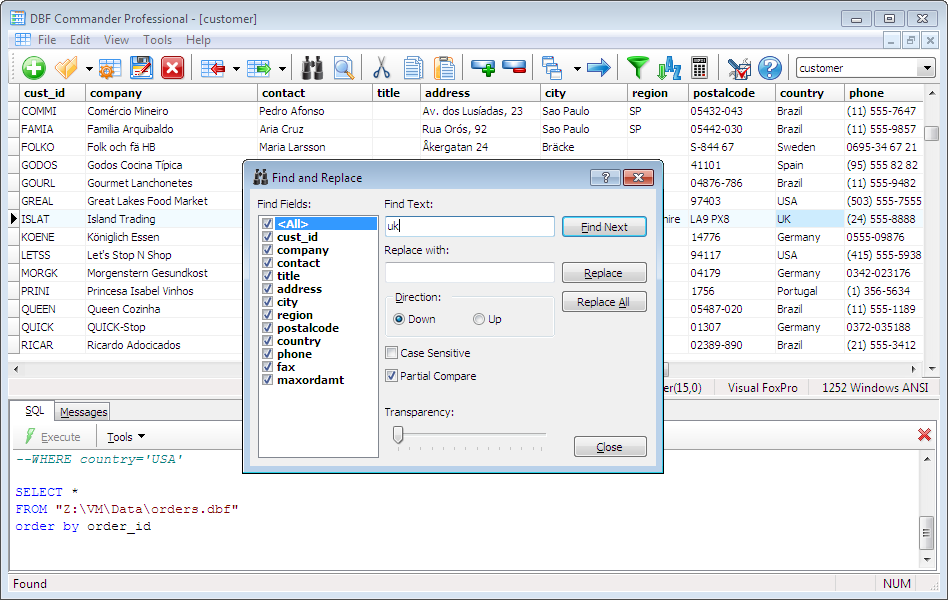Expand the Import dropdown arrow
This screenshot has width=948, height=600.
[x=236, y=69]
